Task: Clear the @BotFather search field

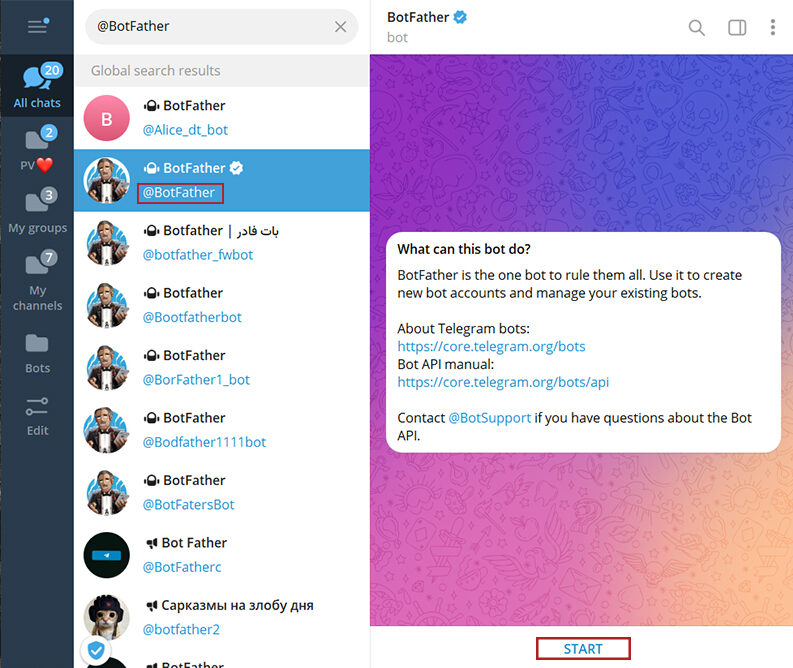Action: [340, 27]
